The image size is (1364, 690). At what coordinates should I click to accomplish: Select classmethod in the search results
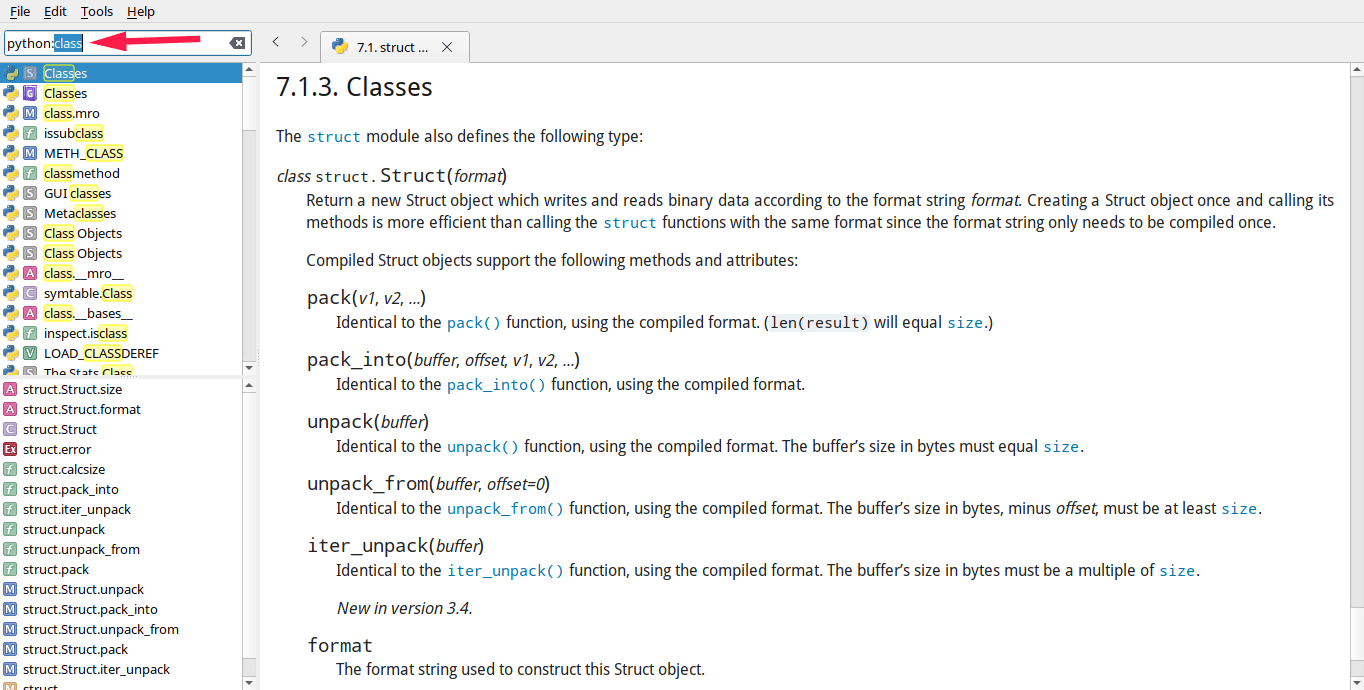(x=82, y=173)
